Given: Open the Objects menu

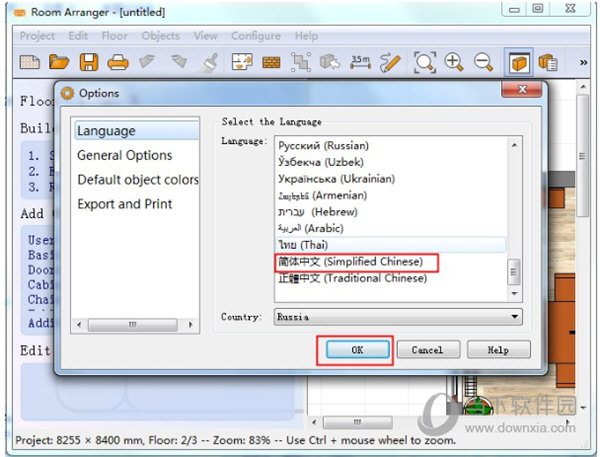Looking at the screenshot, I should click(x=160, y=36).
